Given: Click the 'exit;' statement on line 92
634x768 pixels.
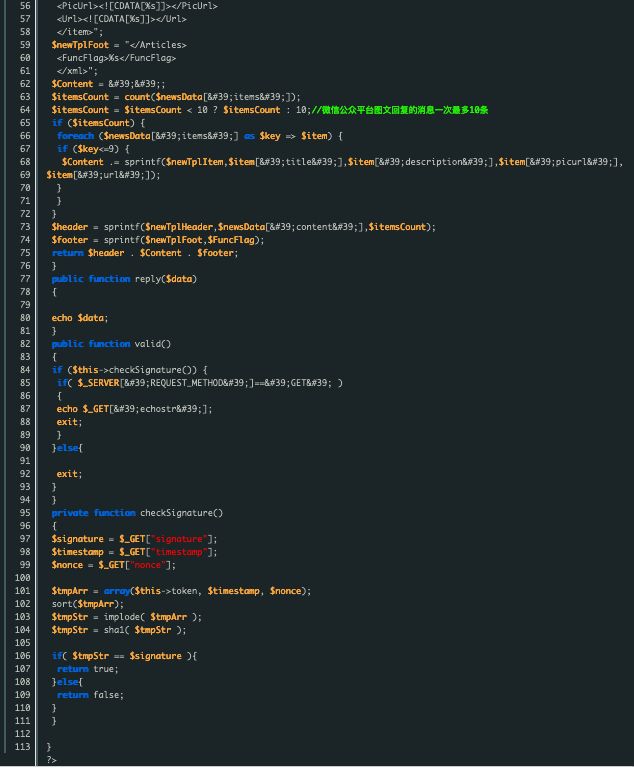Looking at the screenshot, I should (70, 474).
